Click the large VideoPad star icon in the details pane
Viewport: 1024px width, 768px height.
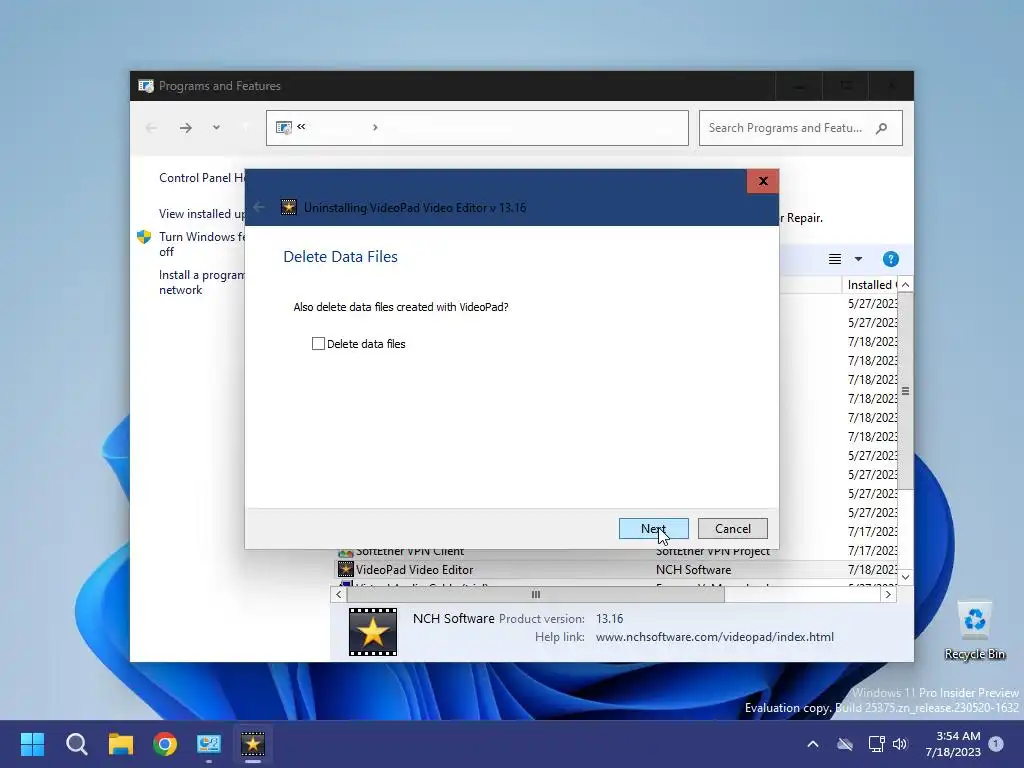click(373, 632)
